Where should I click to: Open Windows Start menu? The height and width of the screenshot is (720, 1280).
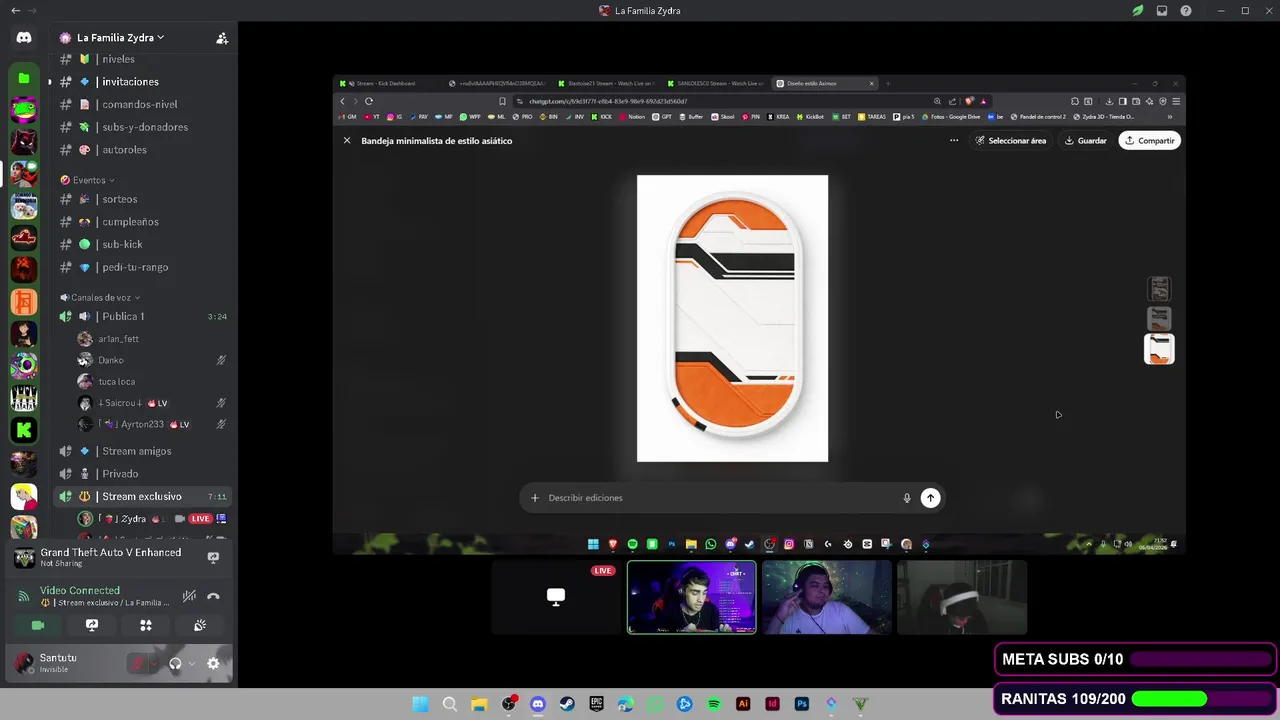[421, 704]
